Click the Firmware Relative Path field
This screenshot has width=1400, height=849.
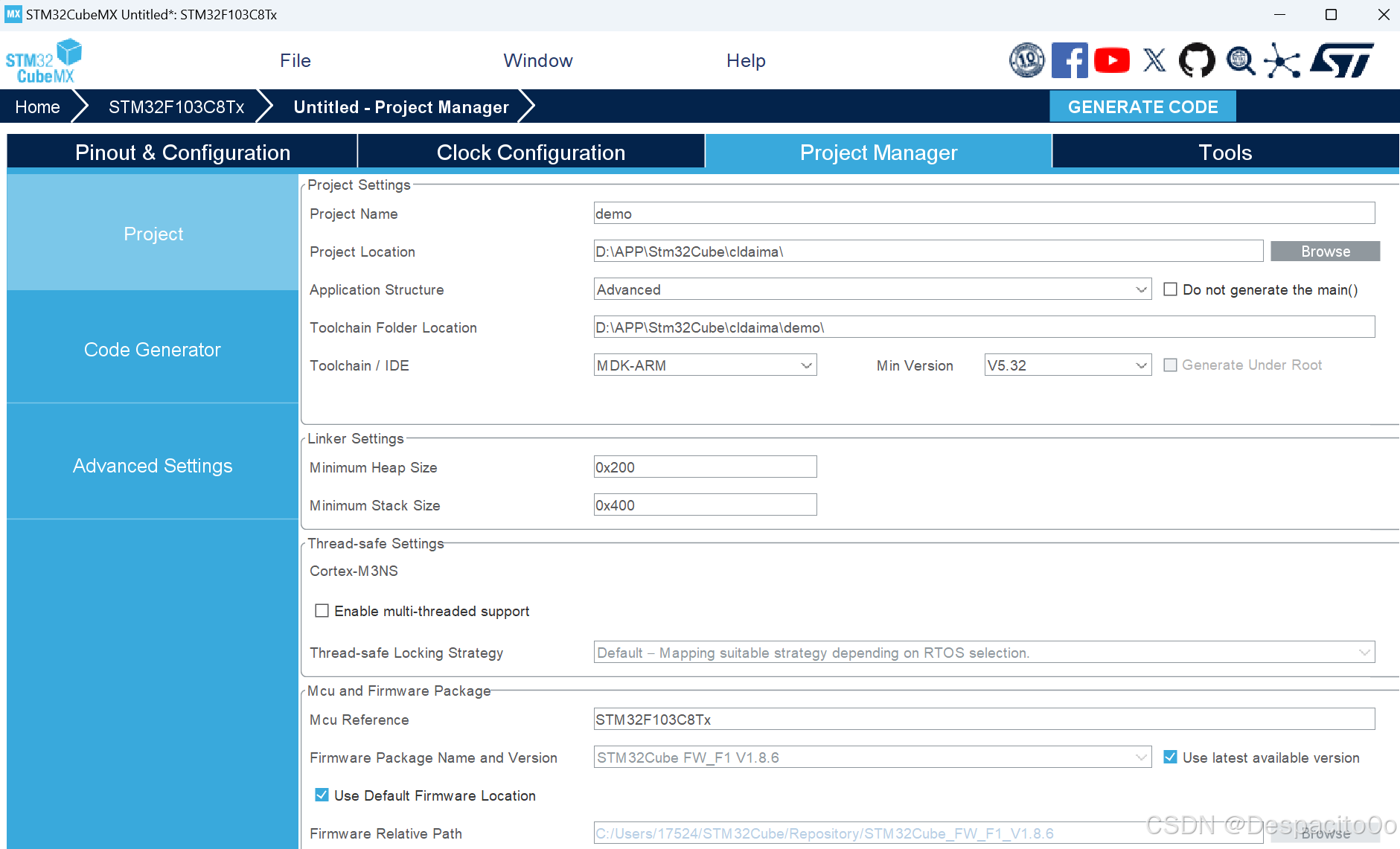coord(928,833)
